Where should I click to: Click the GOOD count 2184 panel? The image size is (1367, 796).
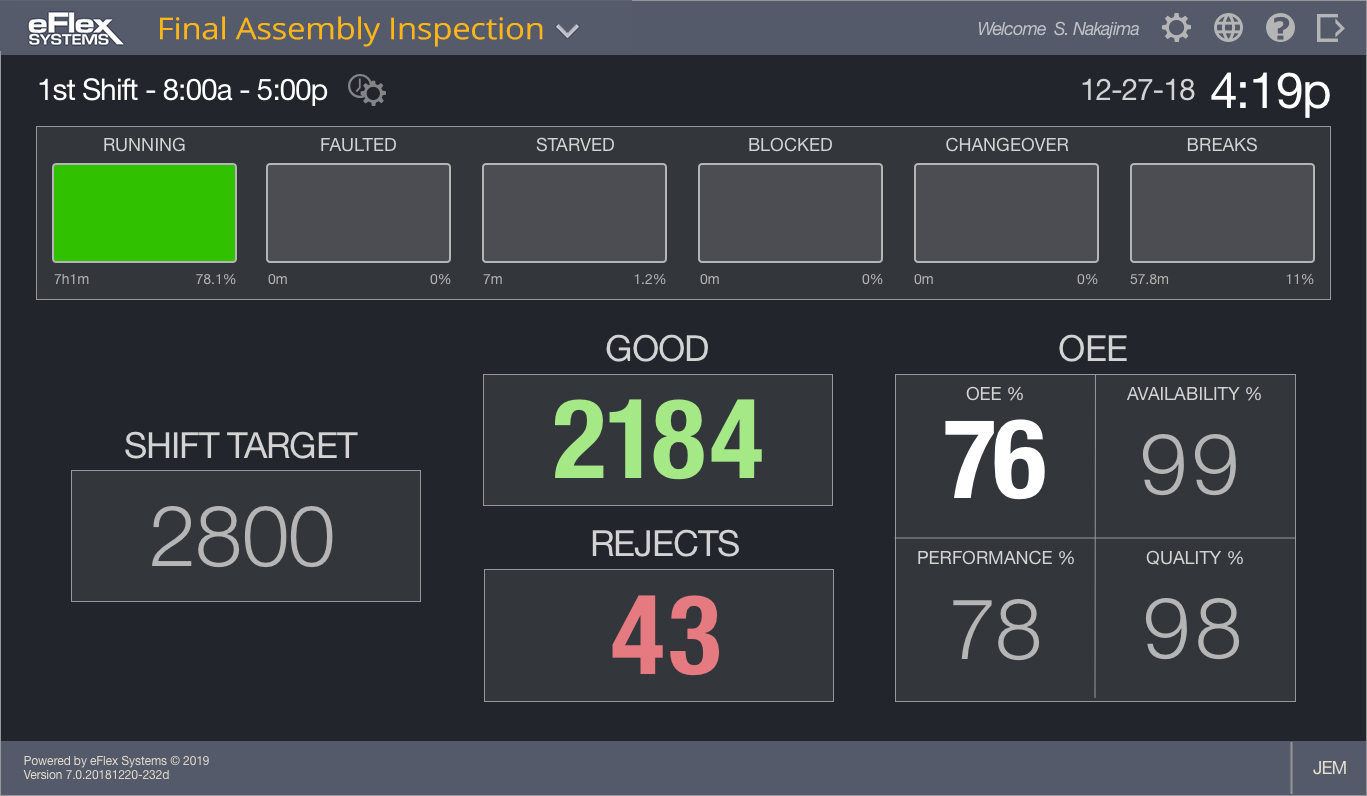point(657,440)
